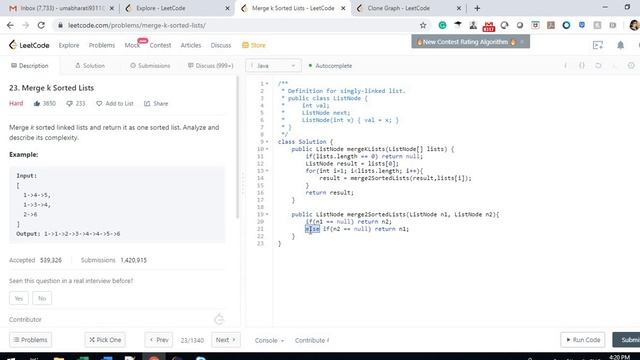
Task: Go forward in browser history
Action: [x=26, y=25]
